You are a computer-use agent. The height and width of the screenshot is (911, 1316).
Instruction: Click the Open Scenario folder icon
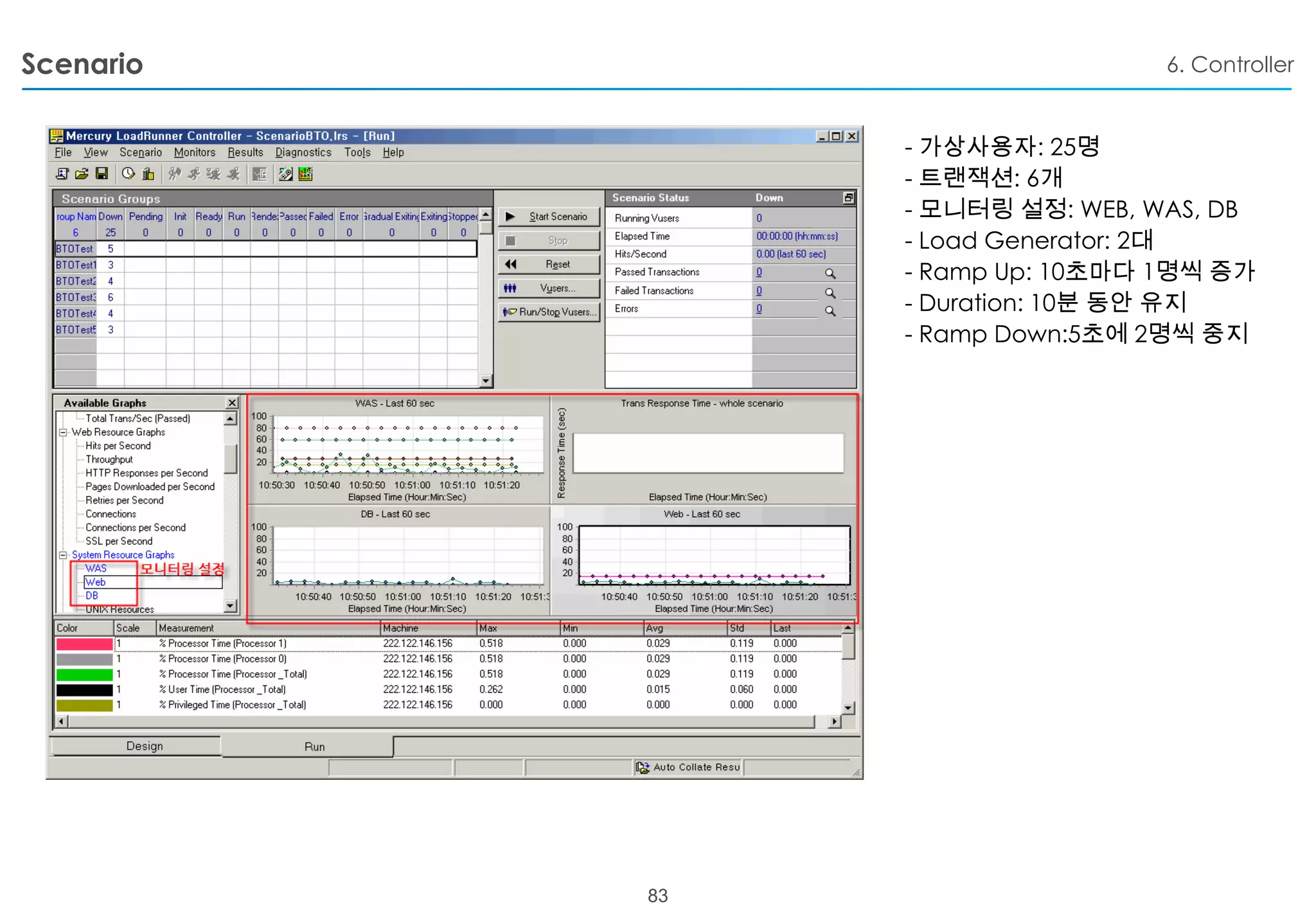coord(82,173)
